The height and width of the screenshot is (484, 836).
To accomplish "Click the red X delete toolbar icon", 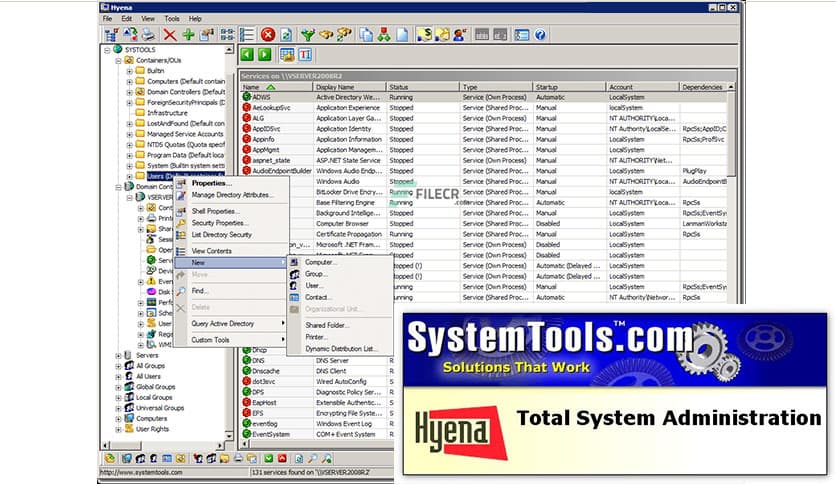I will (x=170, y=35).
